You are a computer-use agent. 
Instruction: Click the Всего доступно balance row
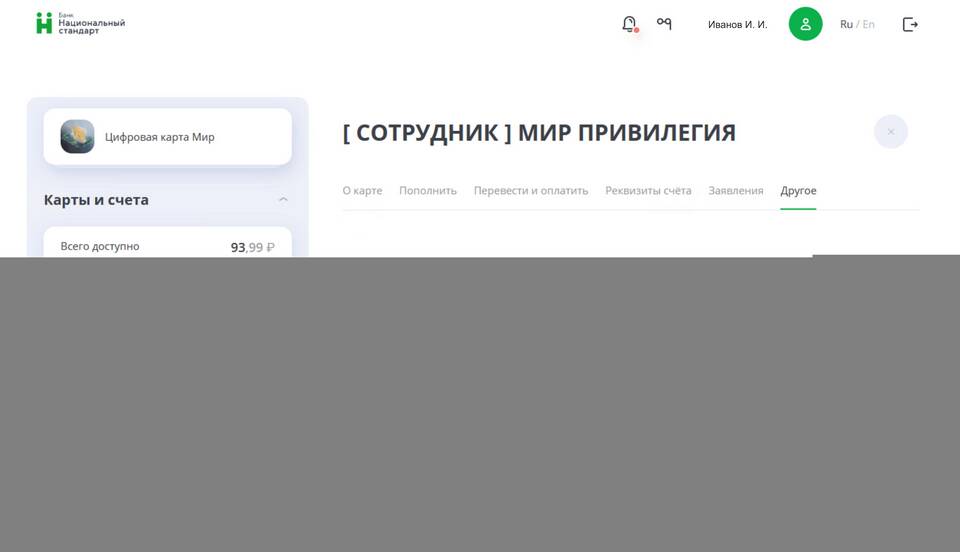click(x=167, y=246)
